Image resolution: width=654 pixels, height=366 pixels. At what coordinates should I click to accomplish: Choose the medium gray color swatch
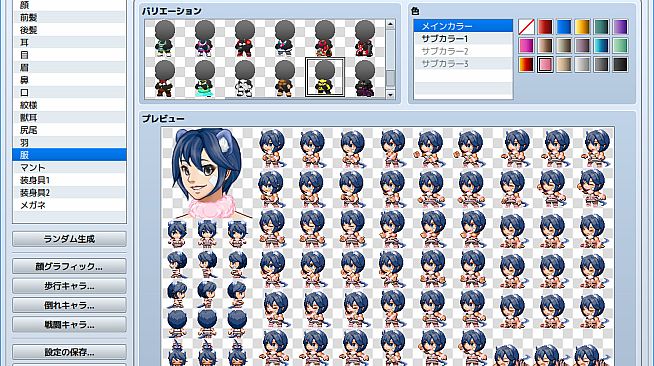[x=601, y=65]
